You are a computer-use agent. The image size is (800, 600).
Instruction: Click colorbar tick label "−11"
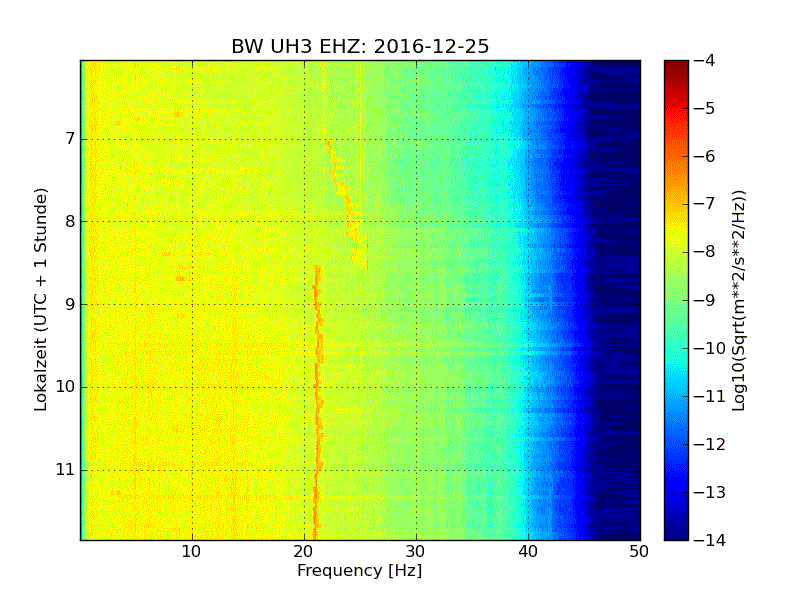click(x=710, y=396)
